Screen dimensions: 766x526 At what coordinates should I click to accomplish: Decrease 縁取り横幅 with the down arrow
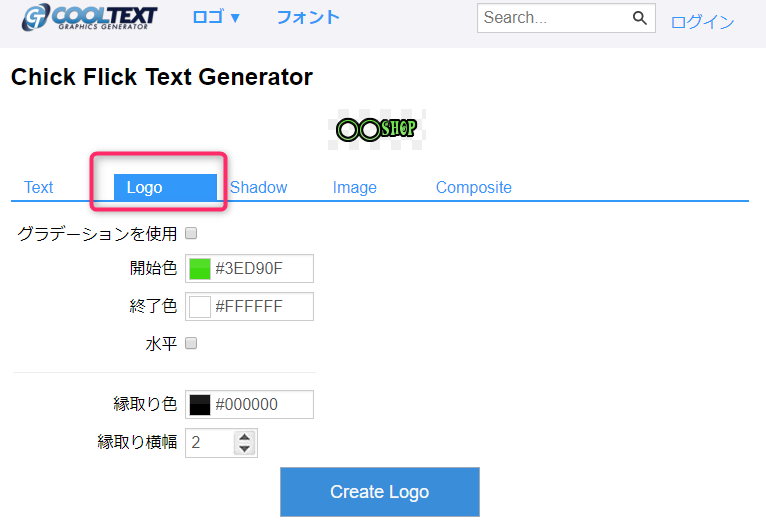coord(245,449)
